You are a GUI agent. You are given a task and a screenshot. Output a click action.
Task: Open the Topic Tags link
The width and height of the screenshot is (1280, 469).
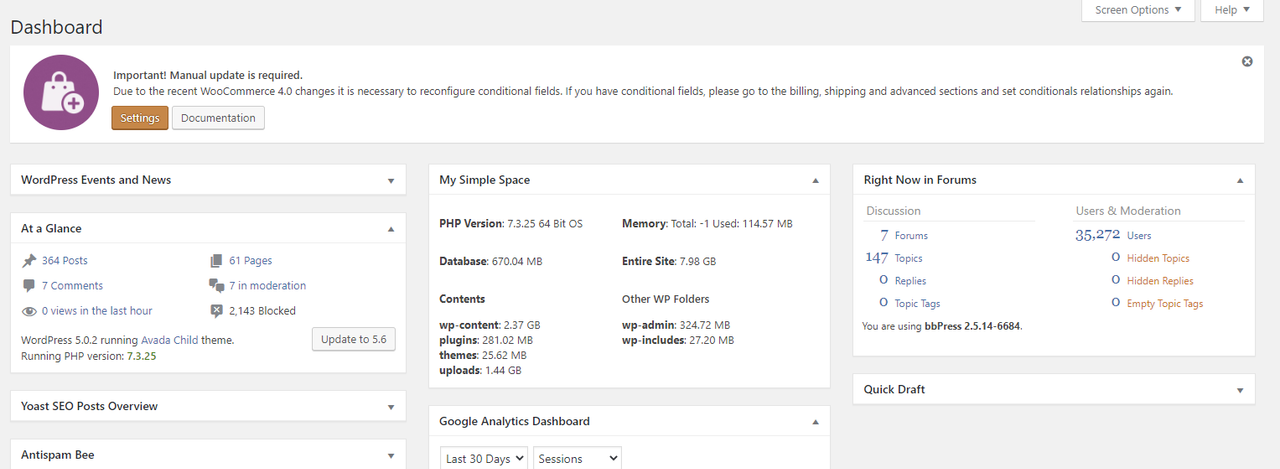pyautogui.click(x=917, y=303)
